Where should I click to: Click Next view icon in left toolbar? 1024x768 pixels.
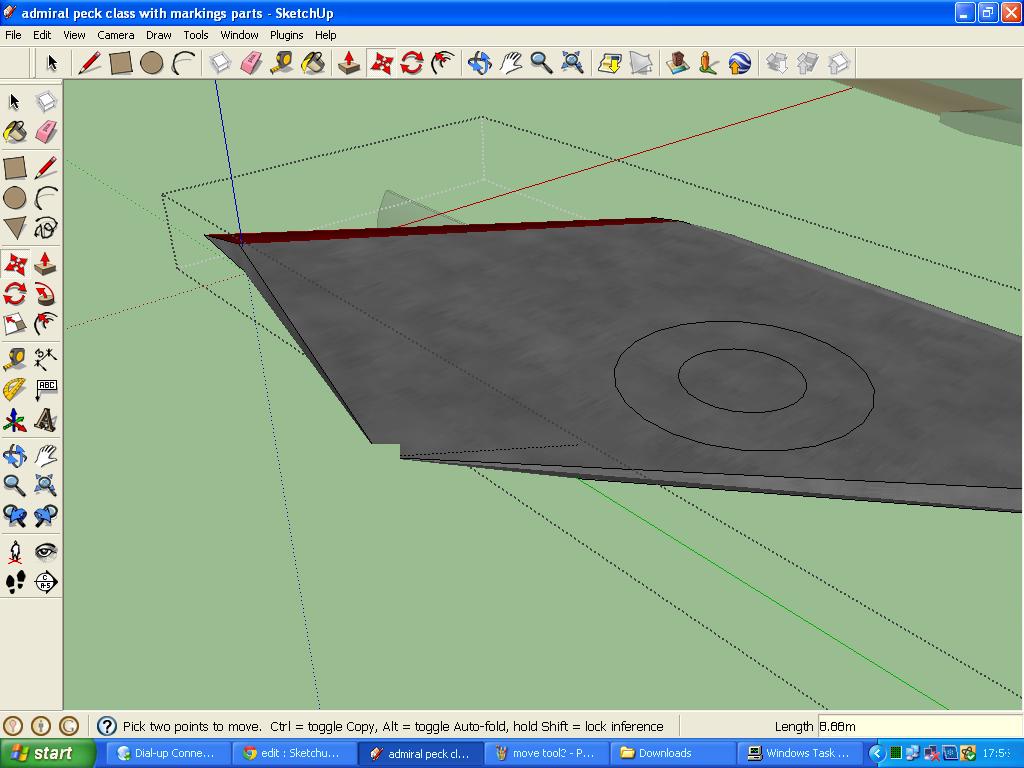[x=46, y=516]
